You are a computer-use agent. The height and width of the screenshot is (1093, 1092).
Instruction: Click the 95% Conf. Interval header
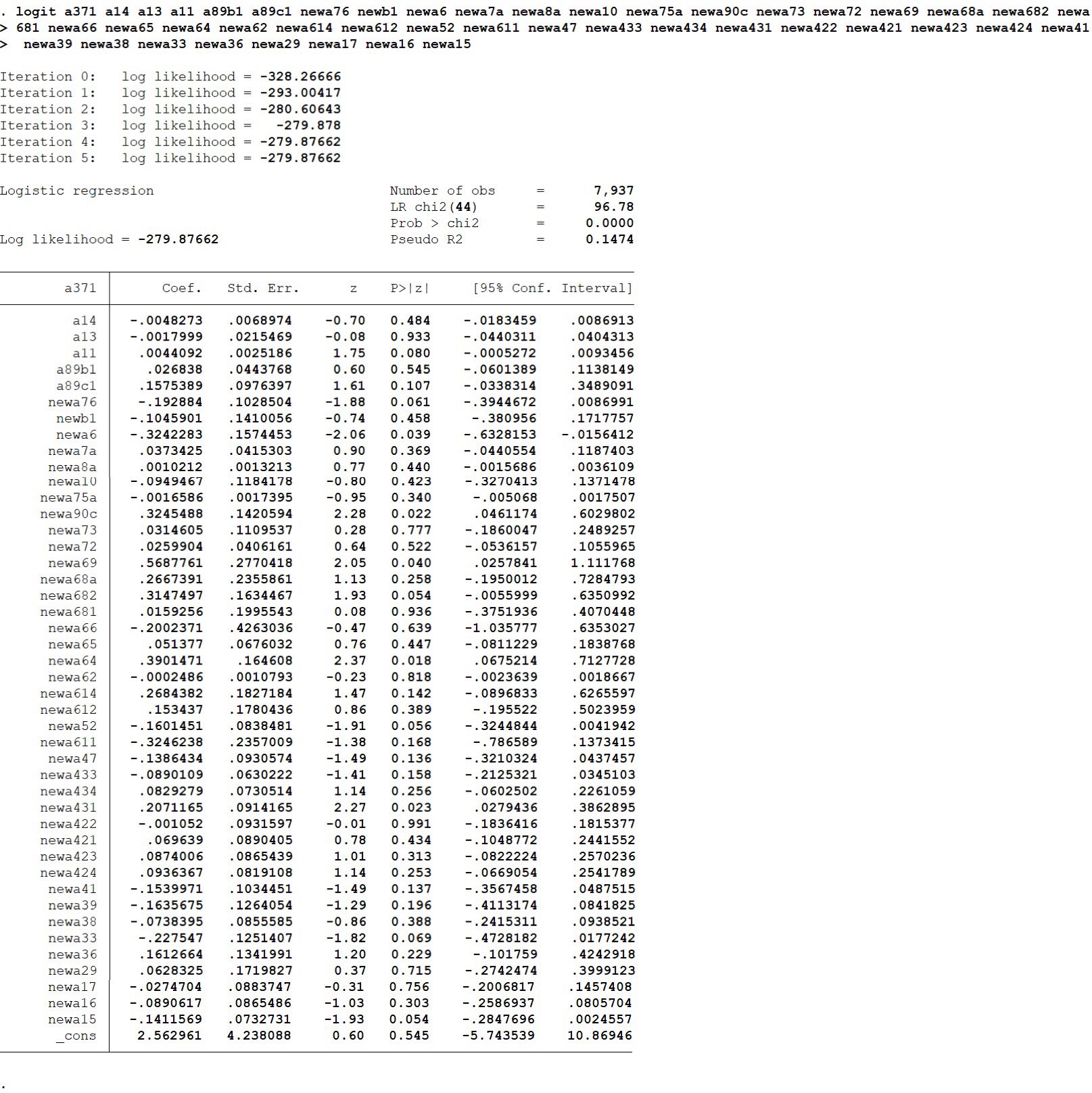click(x=552, y=288)
